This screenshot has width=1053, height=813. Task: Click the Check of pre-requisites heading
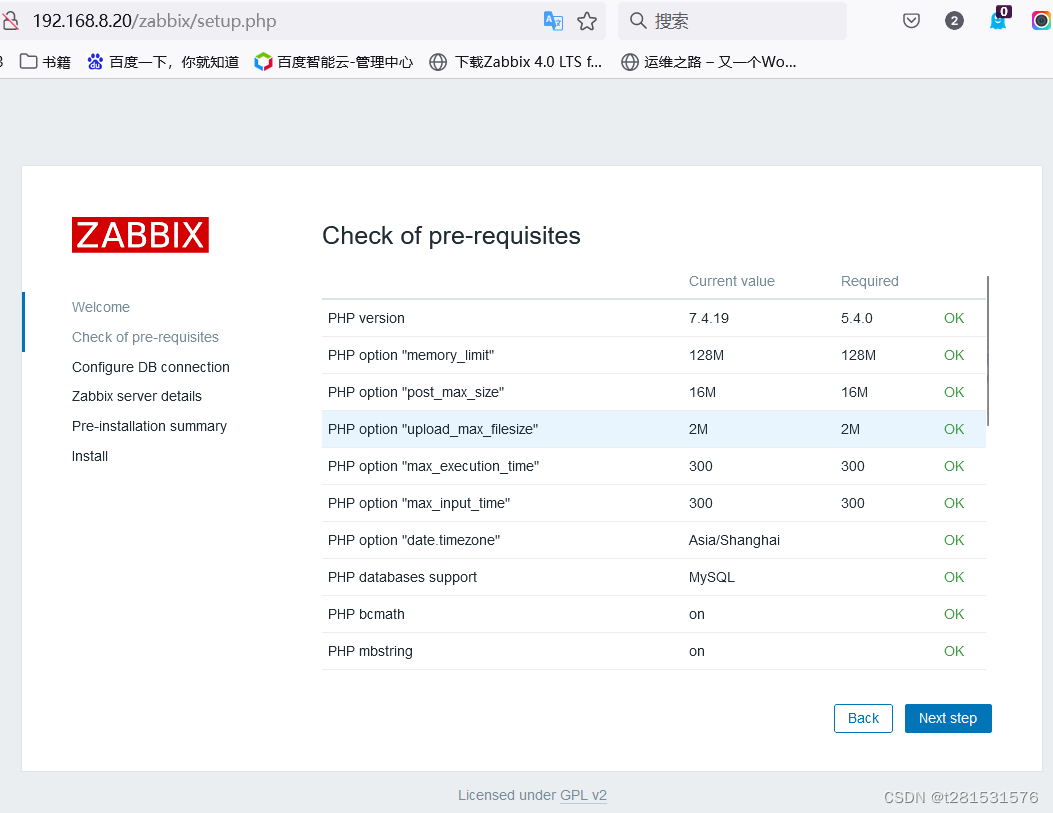pyautogui.click(x=451, y=236)
